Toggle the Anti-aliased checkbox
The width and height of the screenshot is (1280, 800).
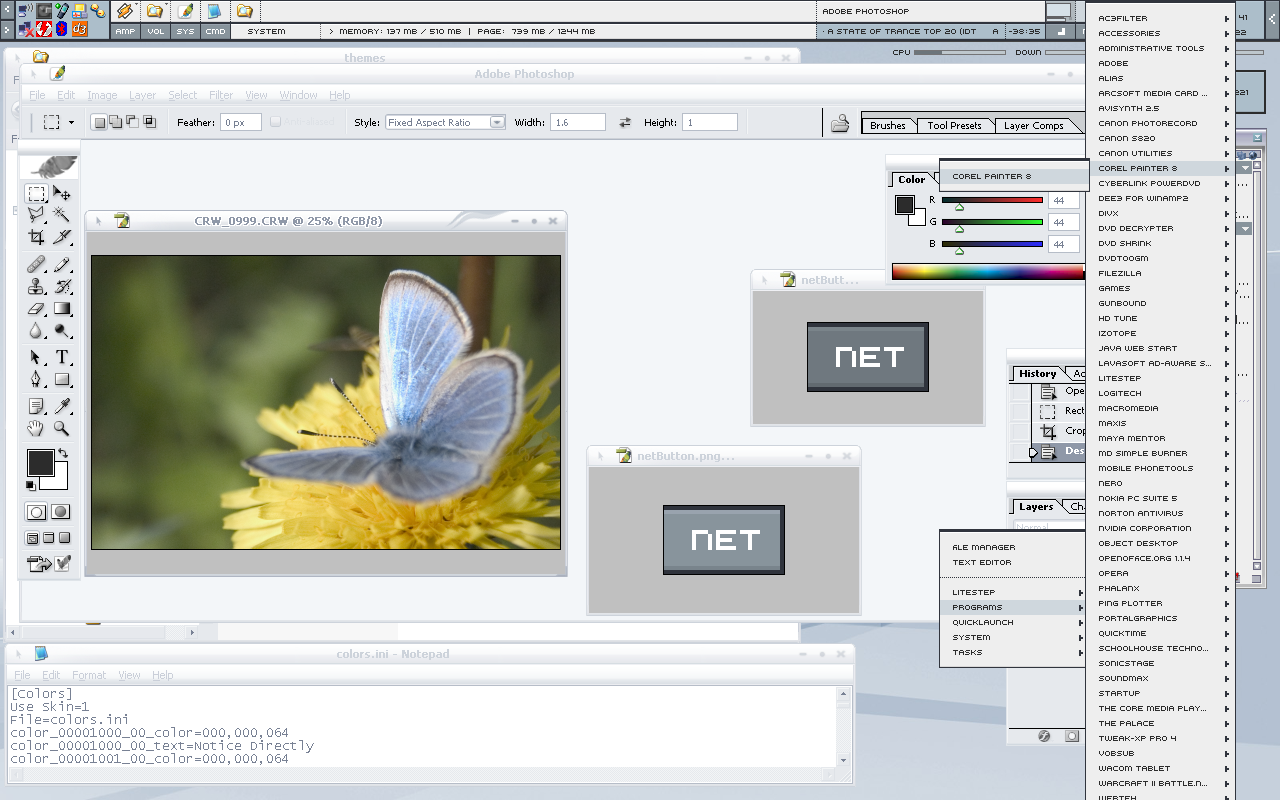click(276, 122)
